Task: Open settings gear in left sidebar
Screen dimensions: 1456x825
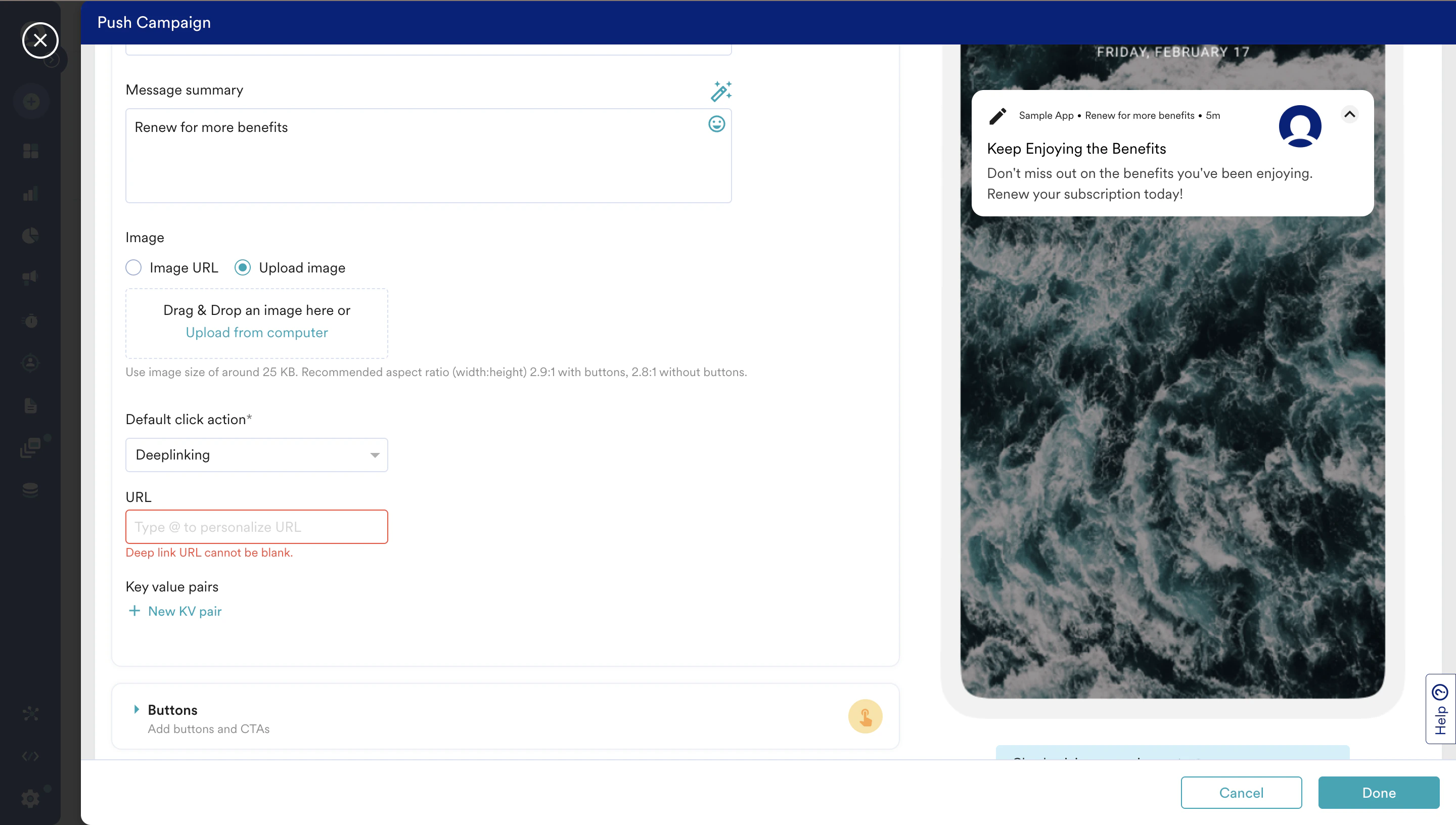Action: pyautogui.click(x=31, y=798)
